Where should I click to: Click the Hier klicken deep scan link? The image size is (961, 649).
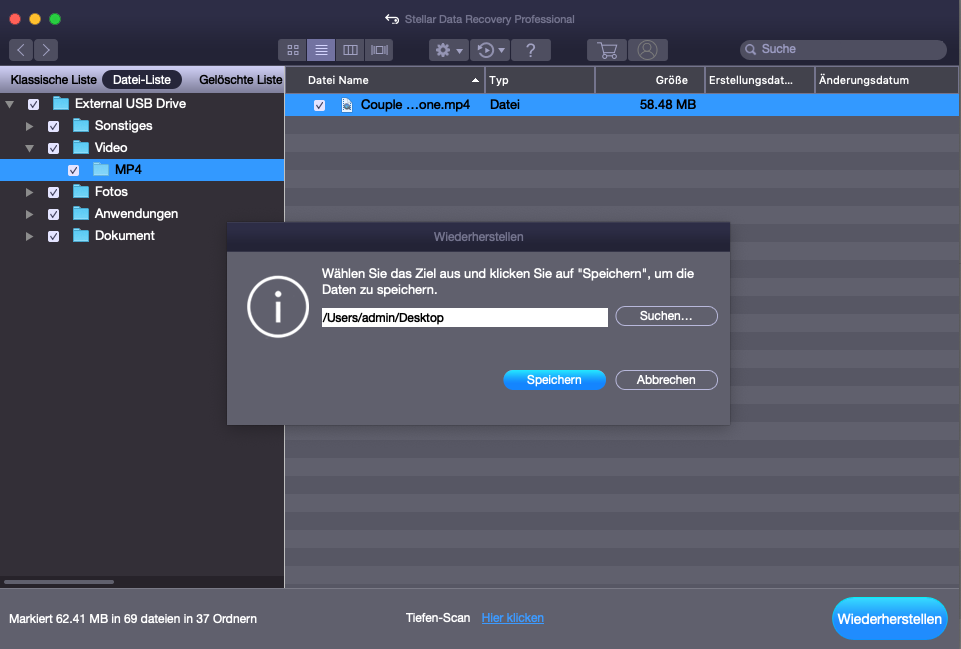point(512,618)
